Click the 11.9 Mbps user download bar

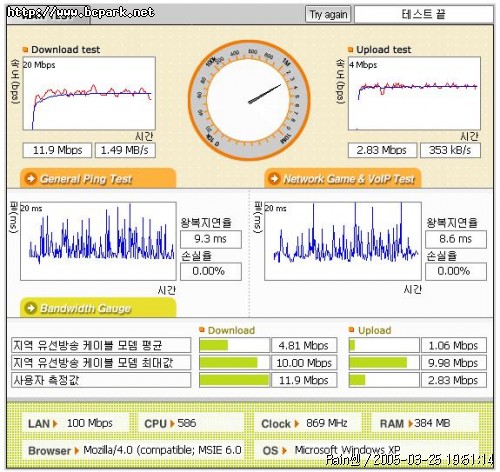coord(234,380)
